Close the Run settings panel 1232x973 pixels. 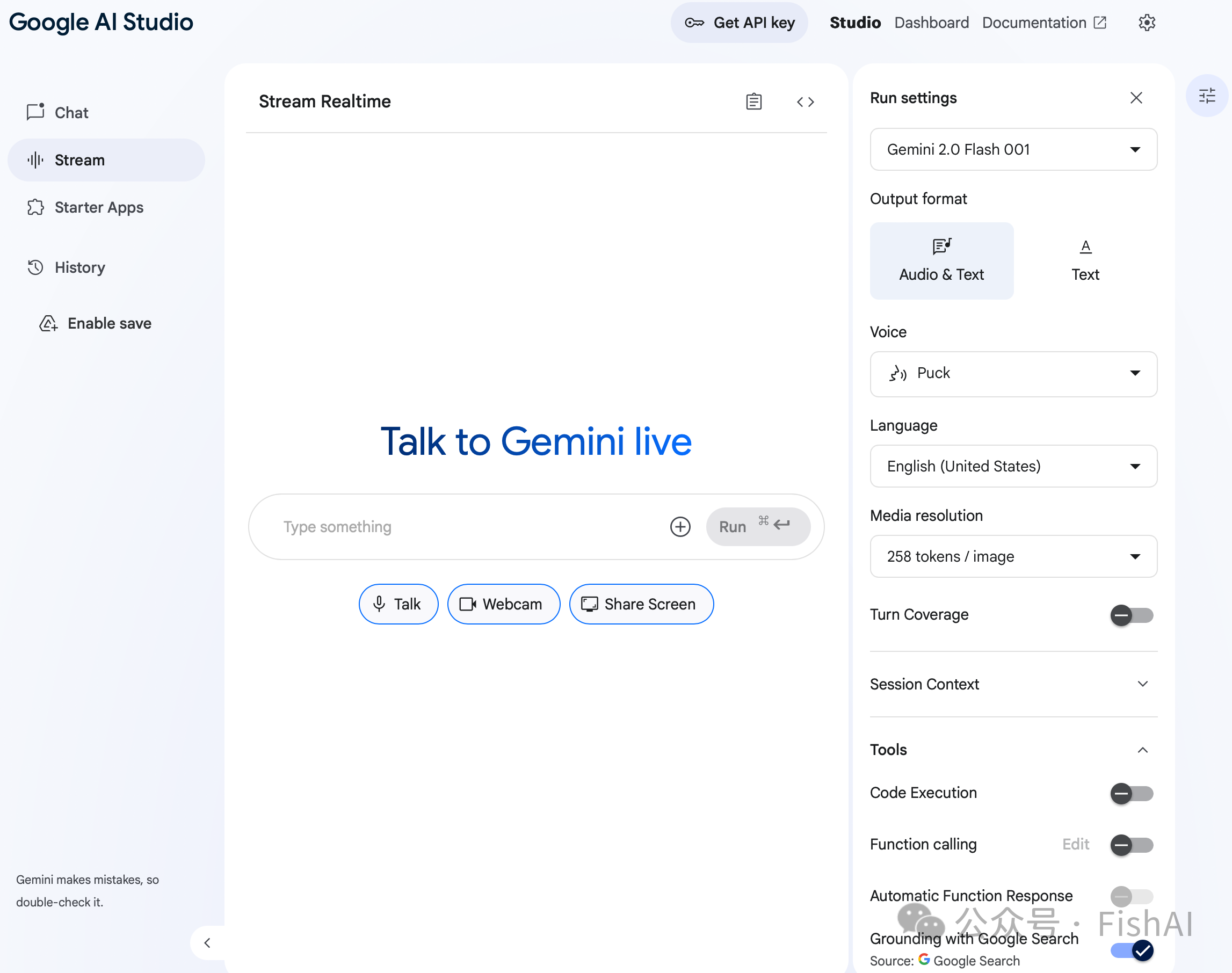1136,98
